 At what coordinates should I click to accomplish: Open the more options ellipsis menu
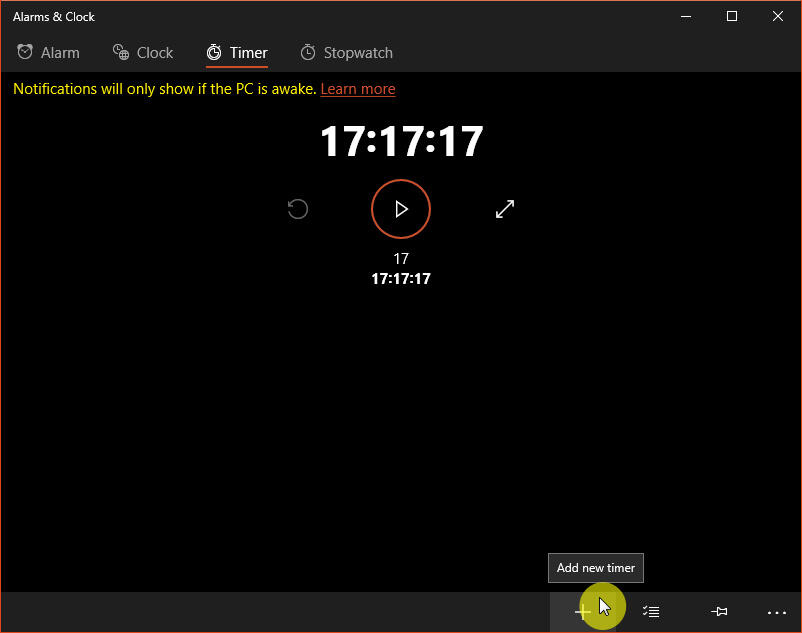coord(776,612)
